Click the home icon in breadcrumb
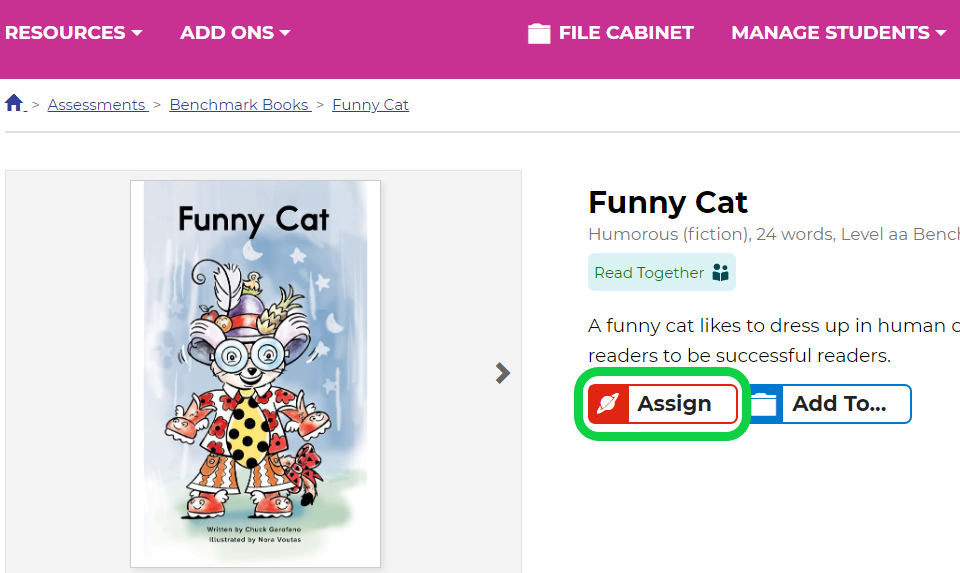 click(x=14, y=103)
